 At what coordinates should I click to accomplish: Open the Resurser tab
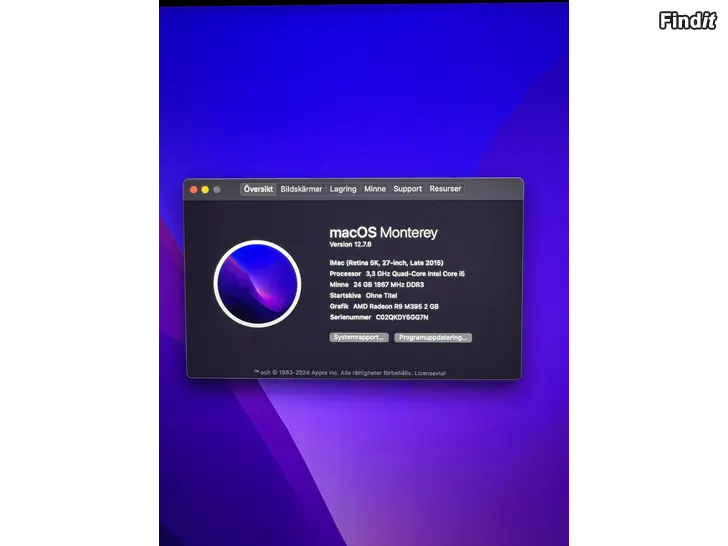pyautogui.click(x=445, y=189)
